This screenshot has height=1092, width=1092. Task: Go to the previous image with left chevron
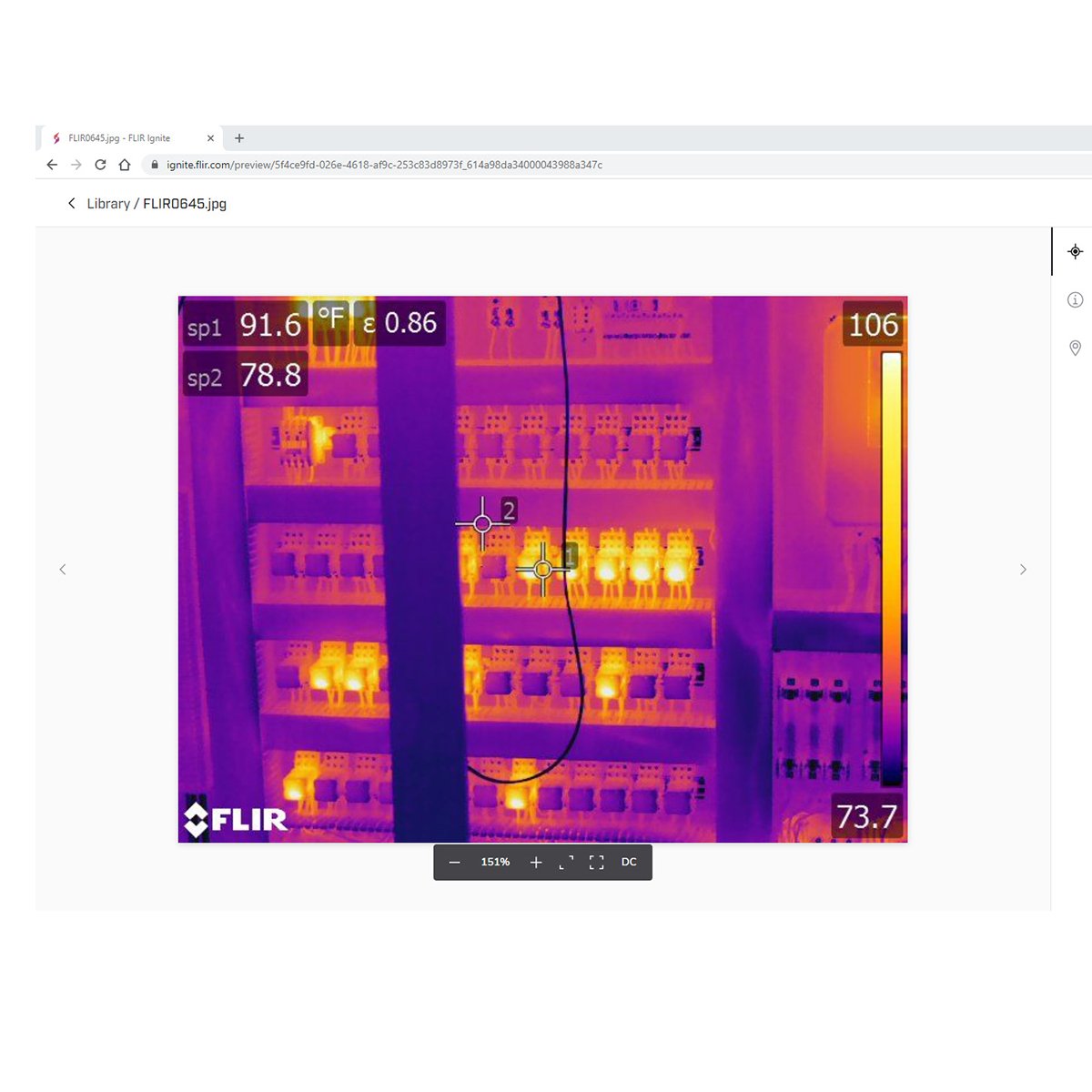pyautogui.click(x=63, y=570)
